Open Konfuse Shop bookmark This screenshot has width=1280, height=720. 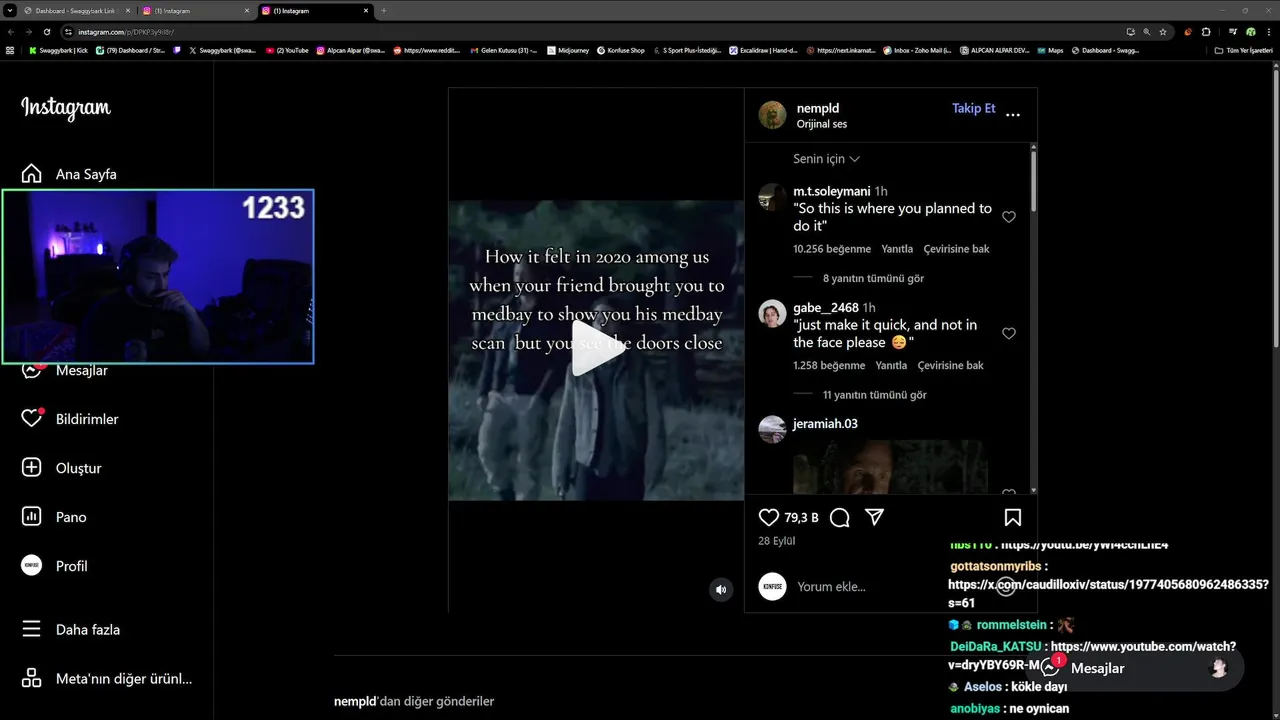tap(620, 50)
